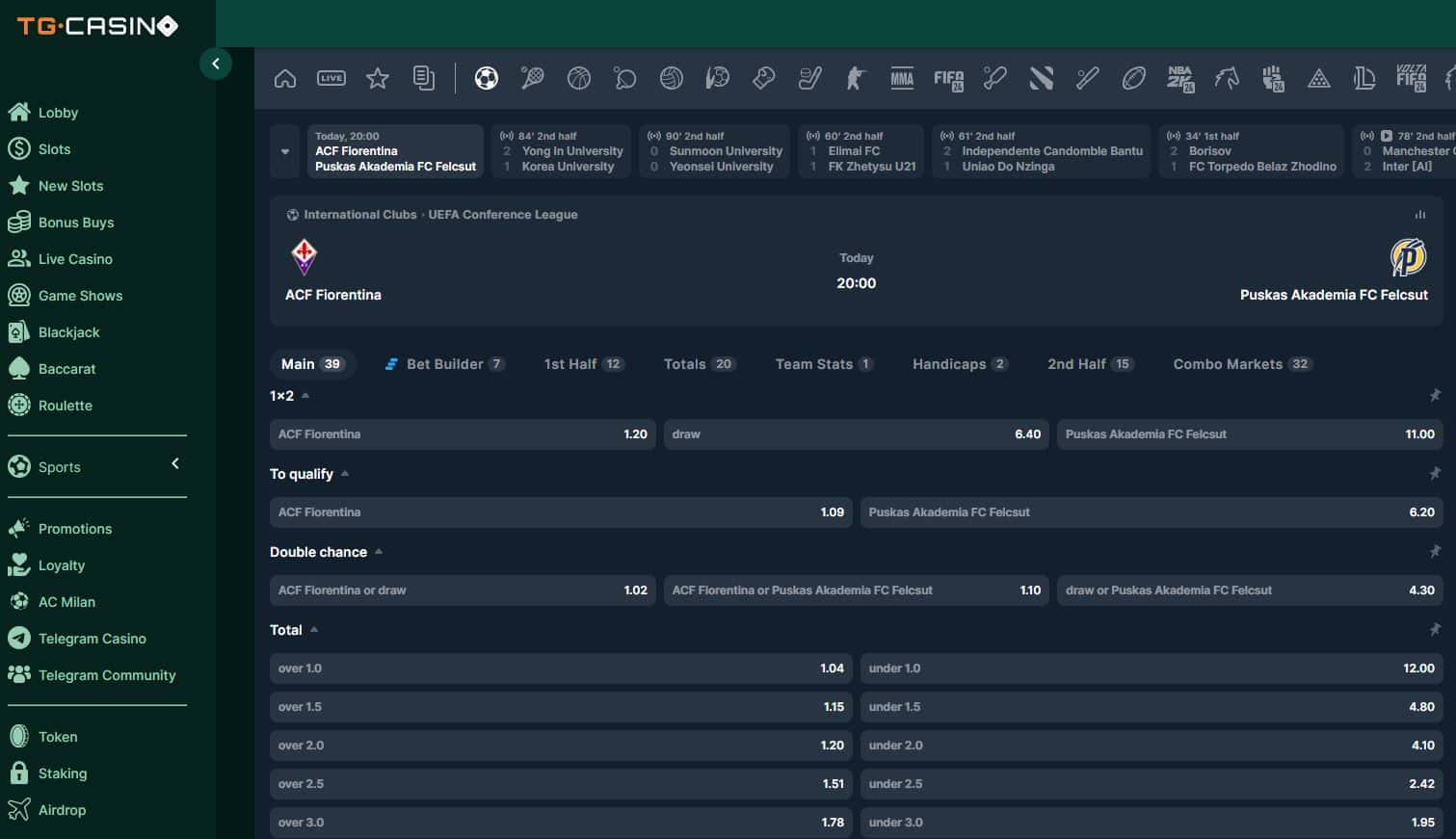Collapse the left sidebar with arrow button
Screen dimensions: 1456x839
(x=216, y=64)
